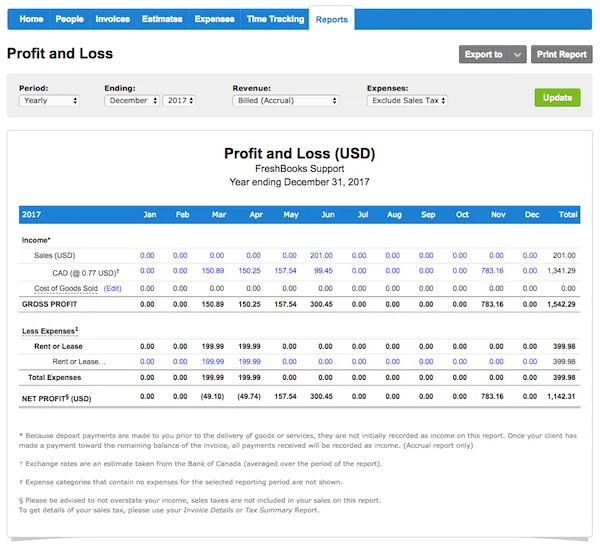Click the Edit link for Cost of Goods Sold

pos(113,288)
